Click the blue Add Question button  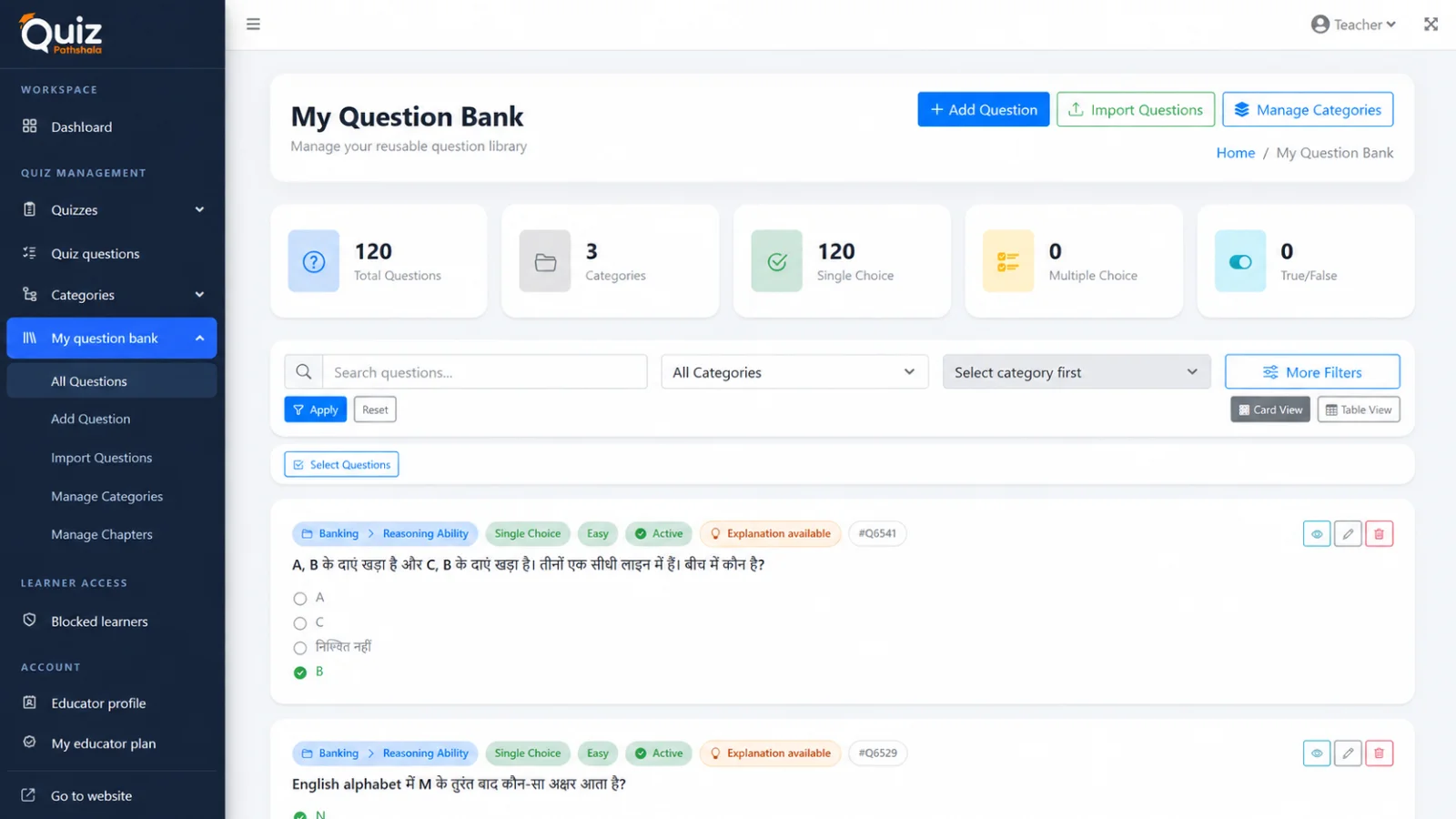point(983,109)
